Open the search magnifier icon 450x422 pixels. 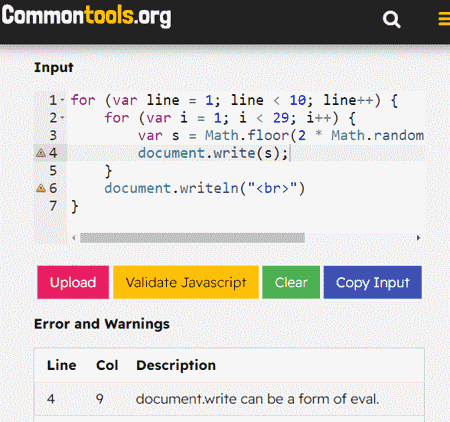391,19
